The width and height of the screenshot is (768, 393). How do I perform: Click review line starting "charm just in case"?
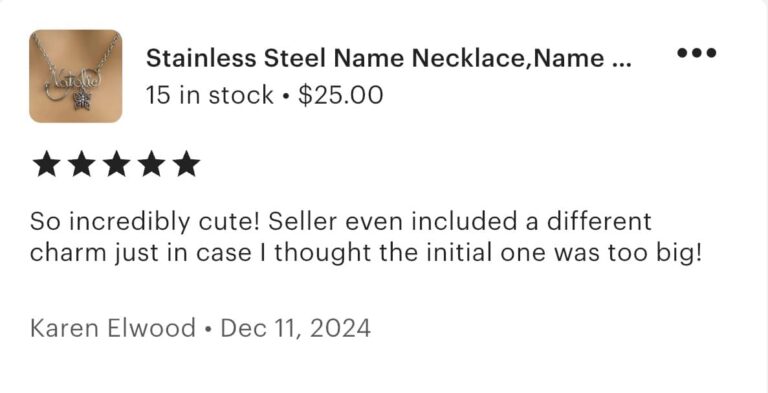coord(366,253)
